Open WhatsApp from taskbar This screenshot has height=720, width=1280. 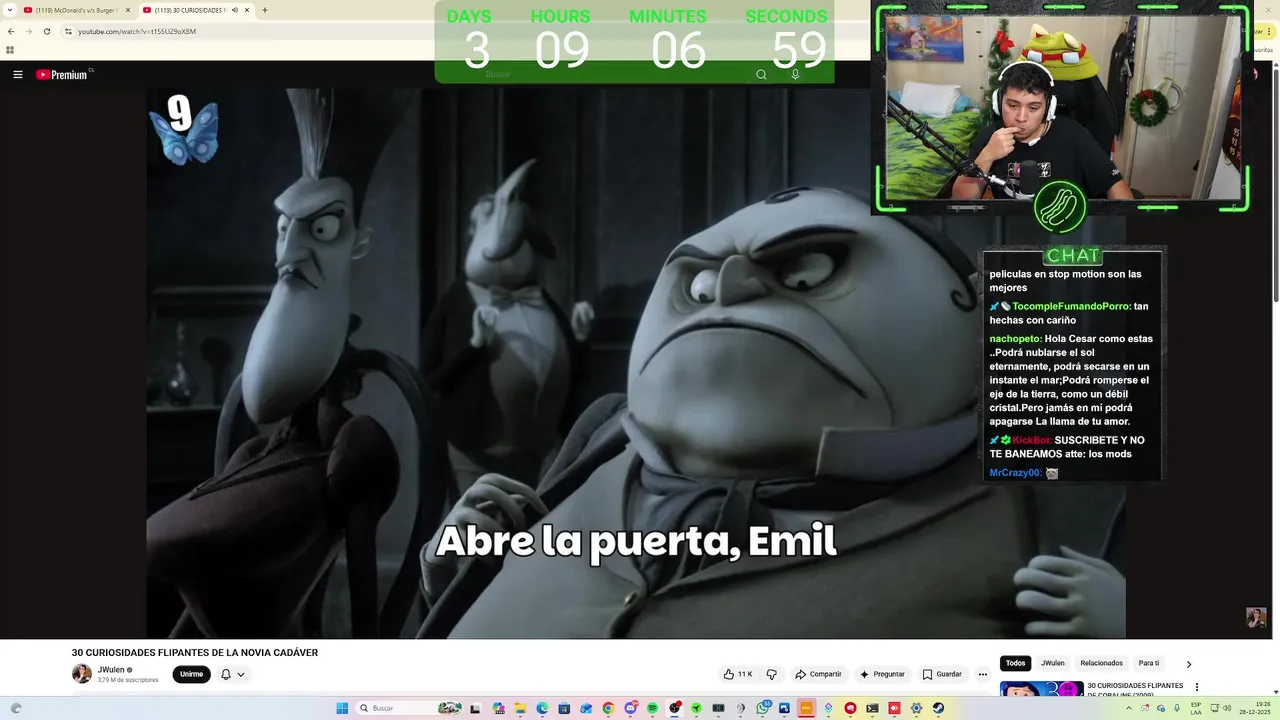click(763, 708)
